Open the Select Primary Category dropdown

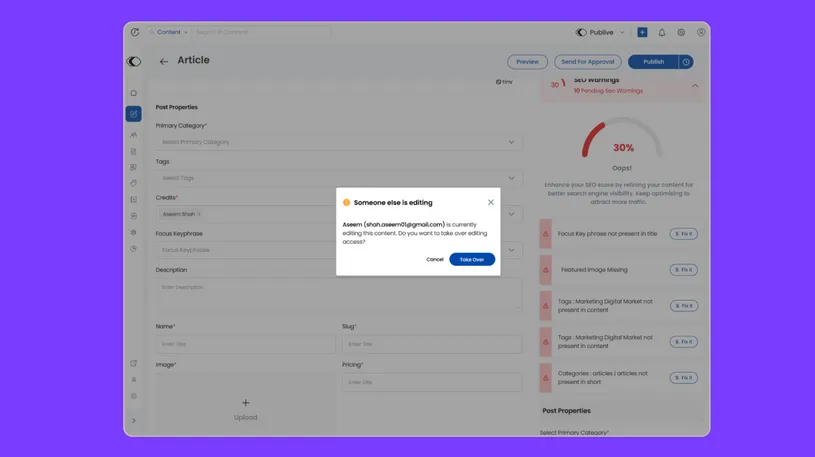[339, 142]
